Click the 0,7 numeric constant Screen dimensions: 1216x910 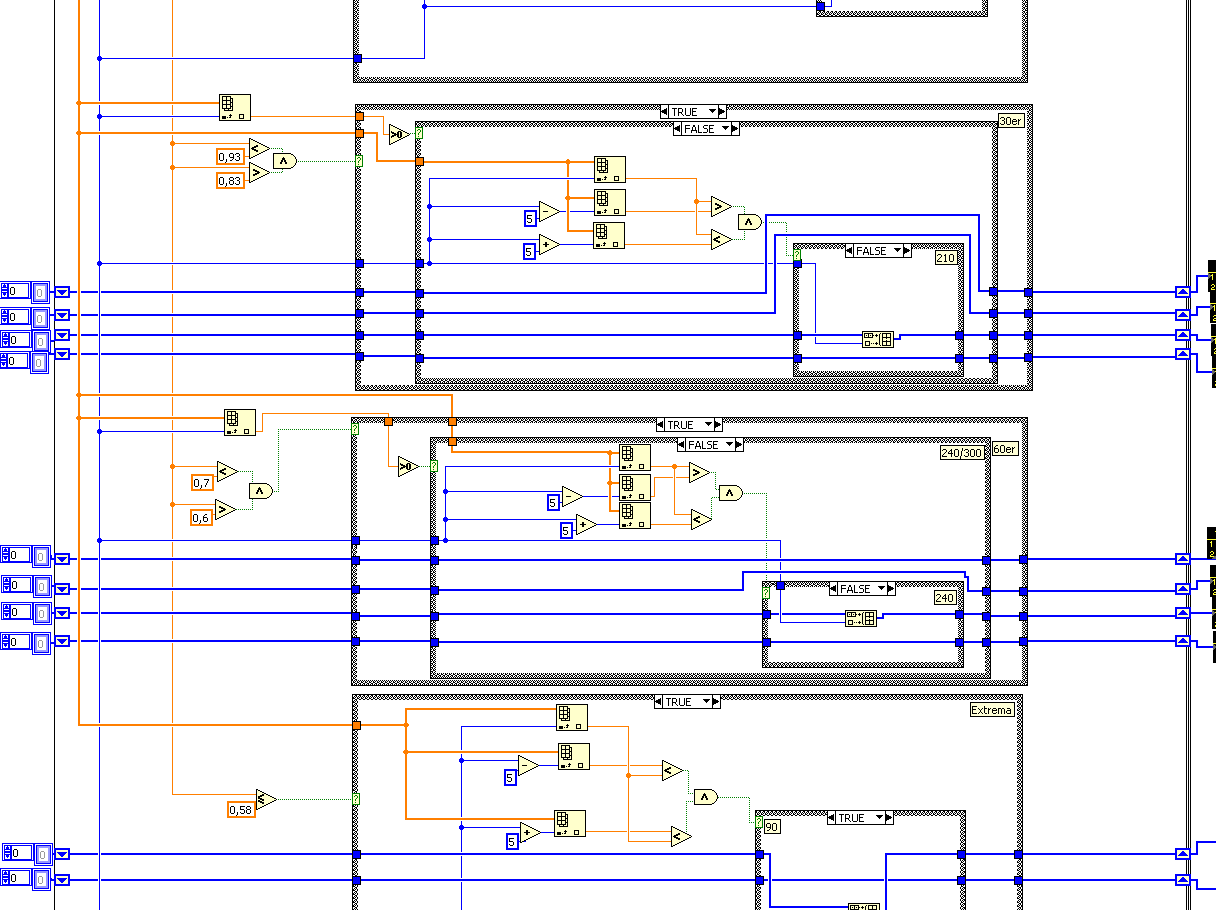point(202,483)
